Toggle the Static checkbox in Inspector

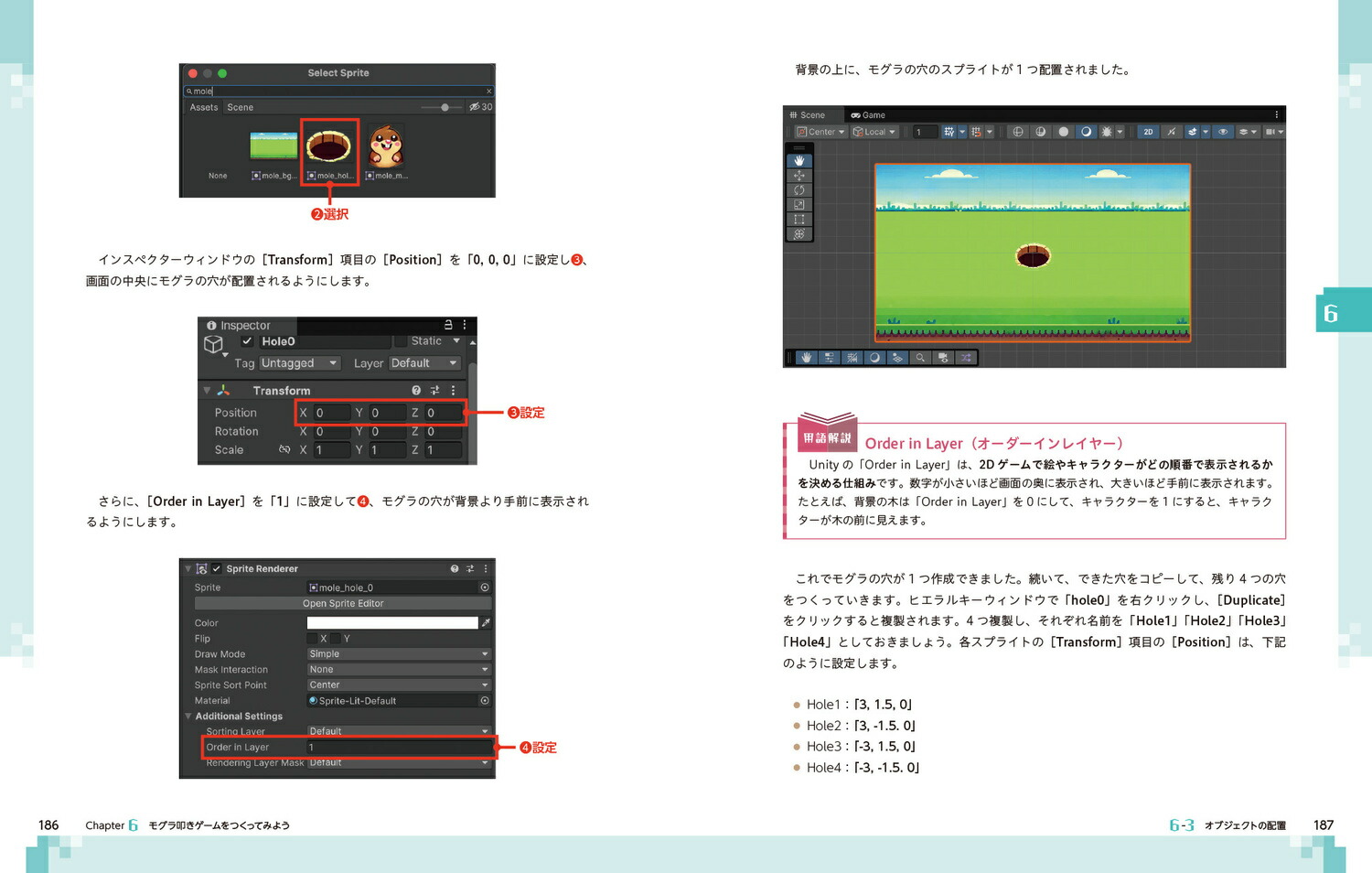coord(400,341)
